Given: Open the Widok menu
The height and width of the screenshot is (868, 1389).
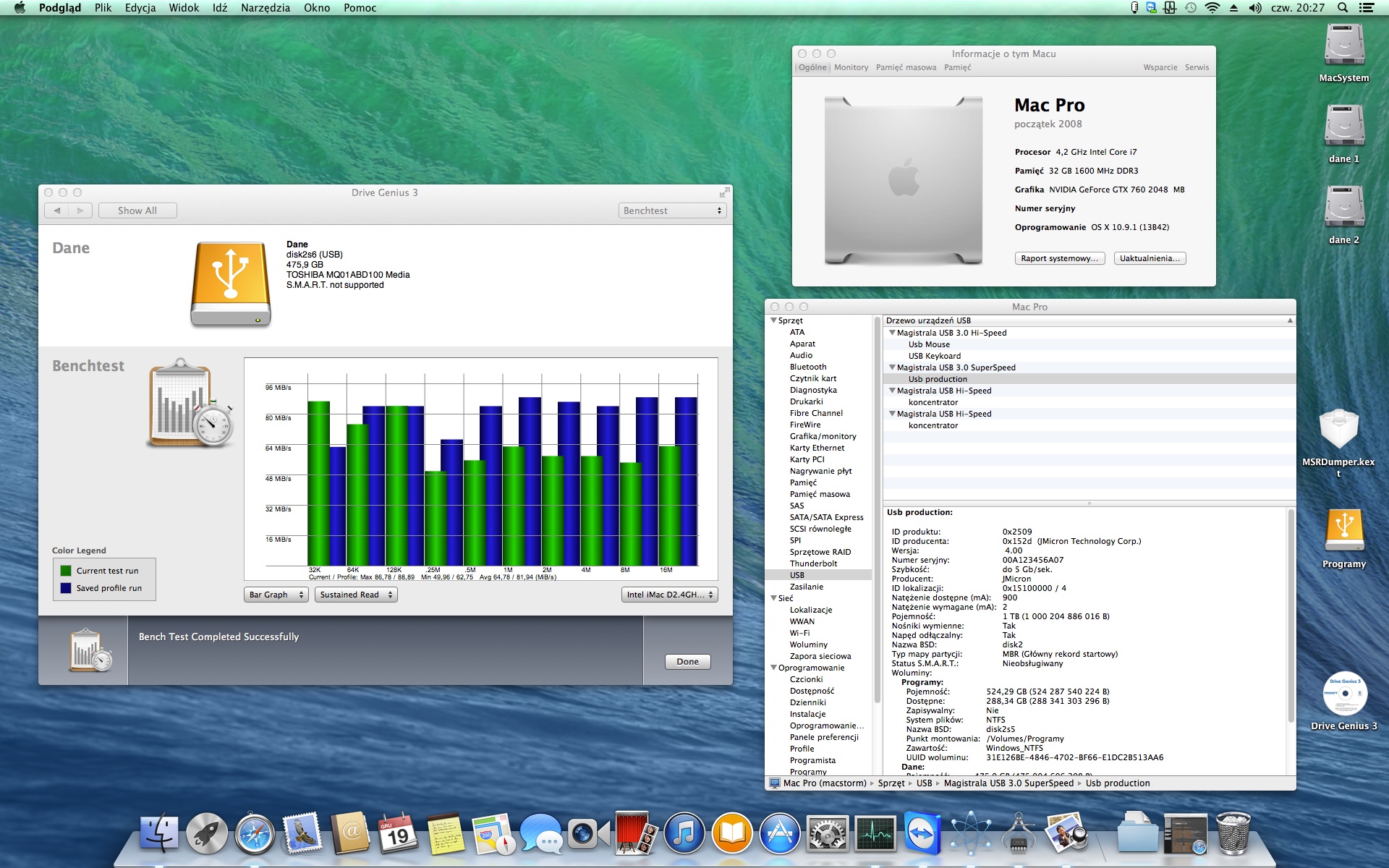Looking at the screenshot, I should pyautogui.click(x=184, y=8).
